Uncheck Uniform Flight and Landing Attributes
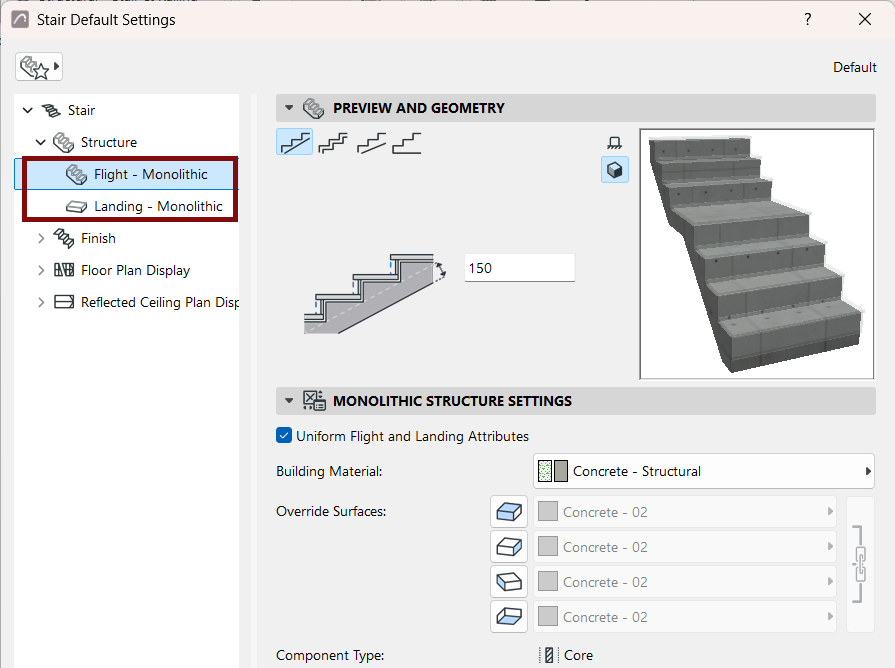 click(284, 436)
